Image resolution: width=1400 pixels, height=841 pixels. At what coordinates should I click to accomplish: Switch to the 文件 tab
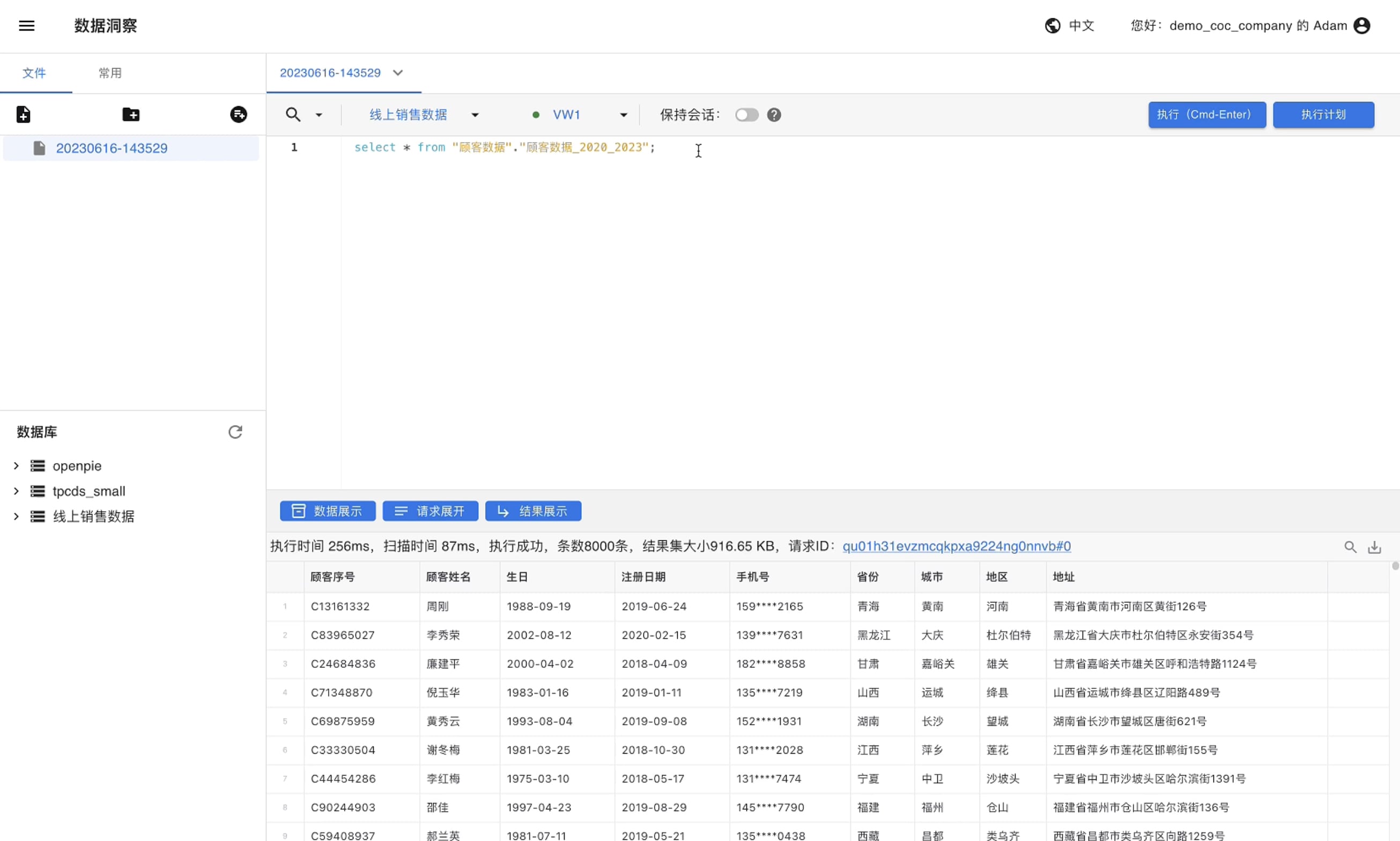coord(34,73)
